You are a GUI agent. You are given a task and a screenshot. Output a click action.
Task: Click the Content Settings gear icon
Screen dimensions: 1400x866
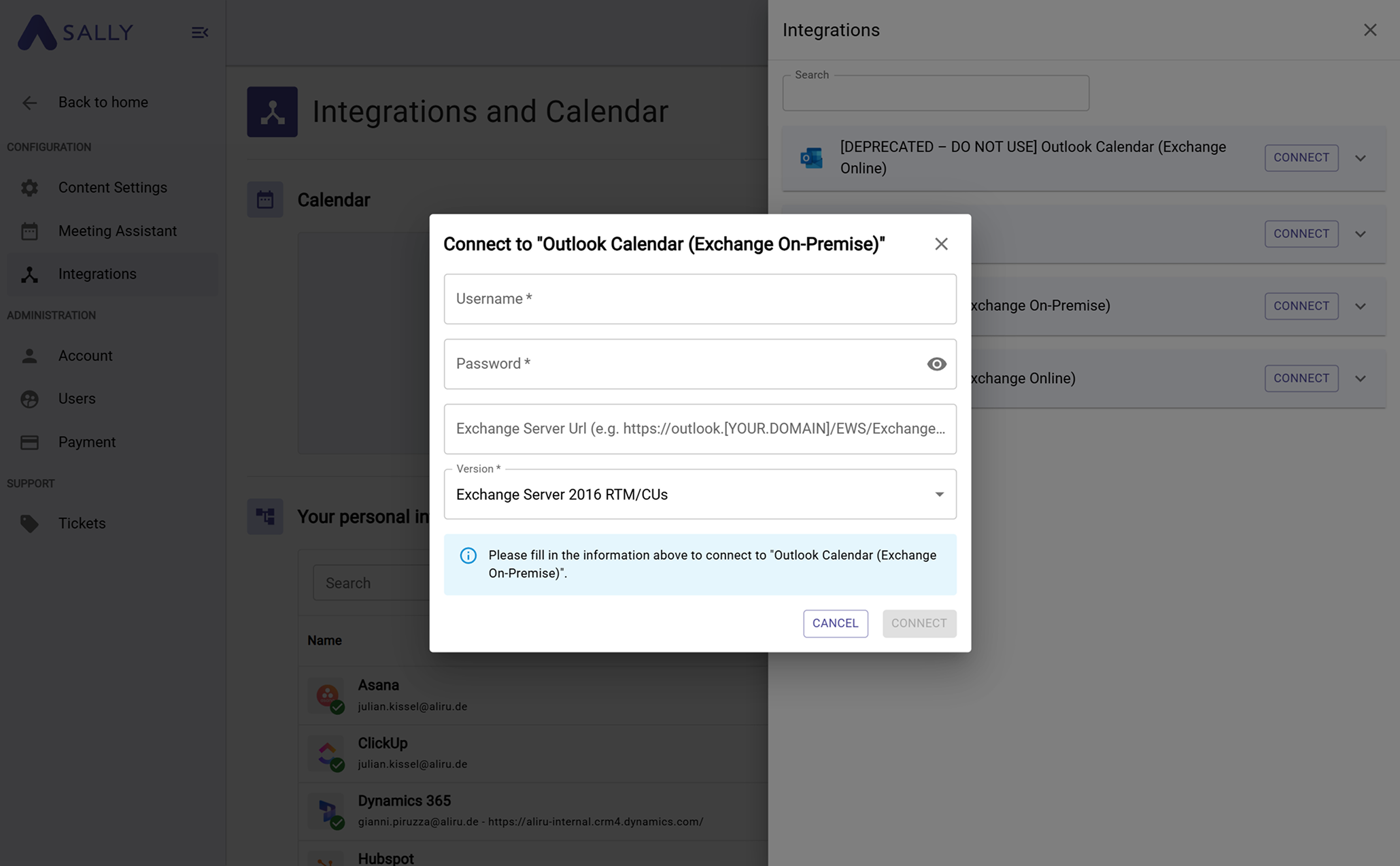pyautogui.click(x=29, y=188)
